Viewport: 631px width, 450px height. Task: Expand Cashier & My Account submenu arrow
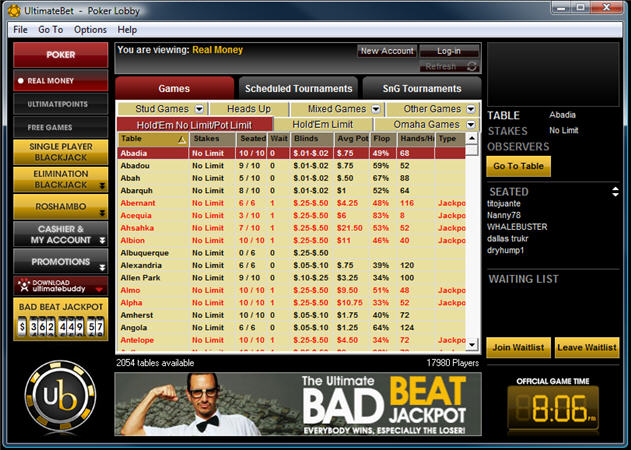(x=102, y=240)
